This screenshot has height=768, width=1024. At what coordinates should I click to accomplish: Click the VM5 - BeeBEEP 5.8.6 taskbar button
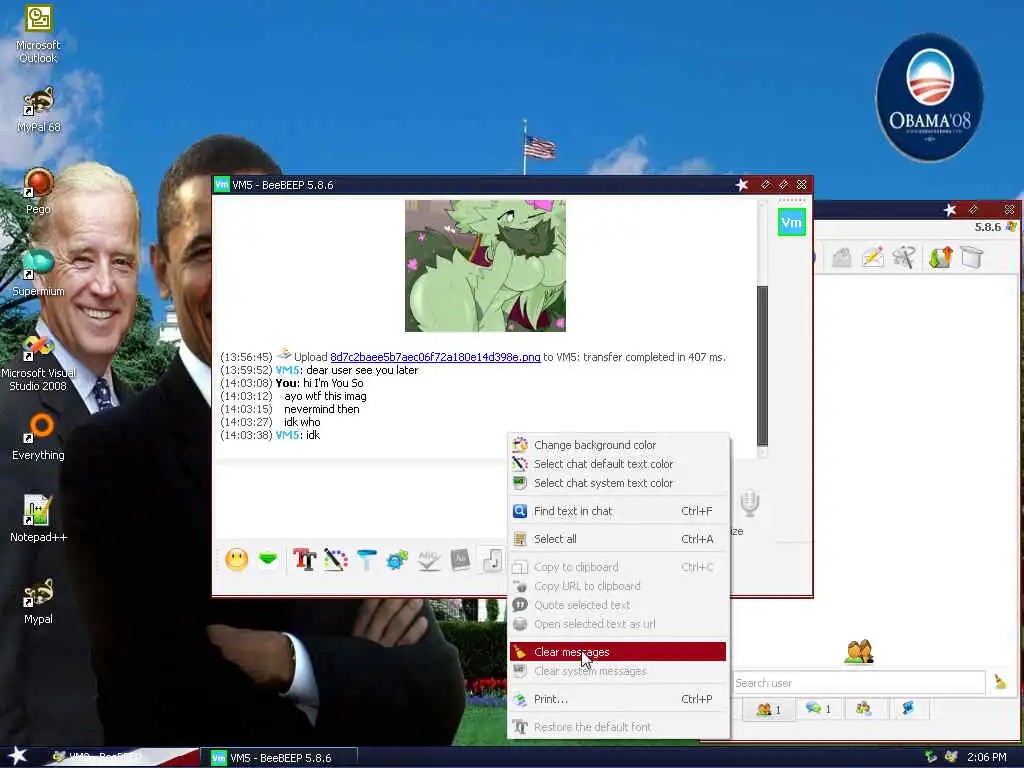[279, 758]
